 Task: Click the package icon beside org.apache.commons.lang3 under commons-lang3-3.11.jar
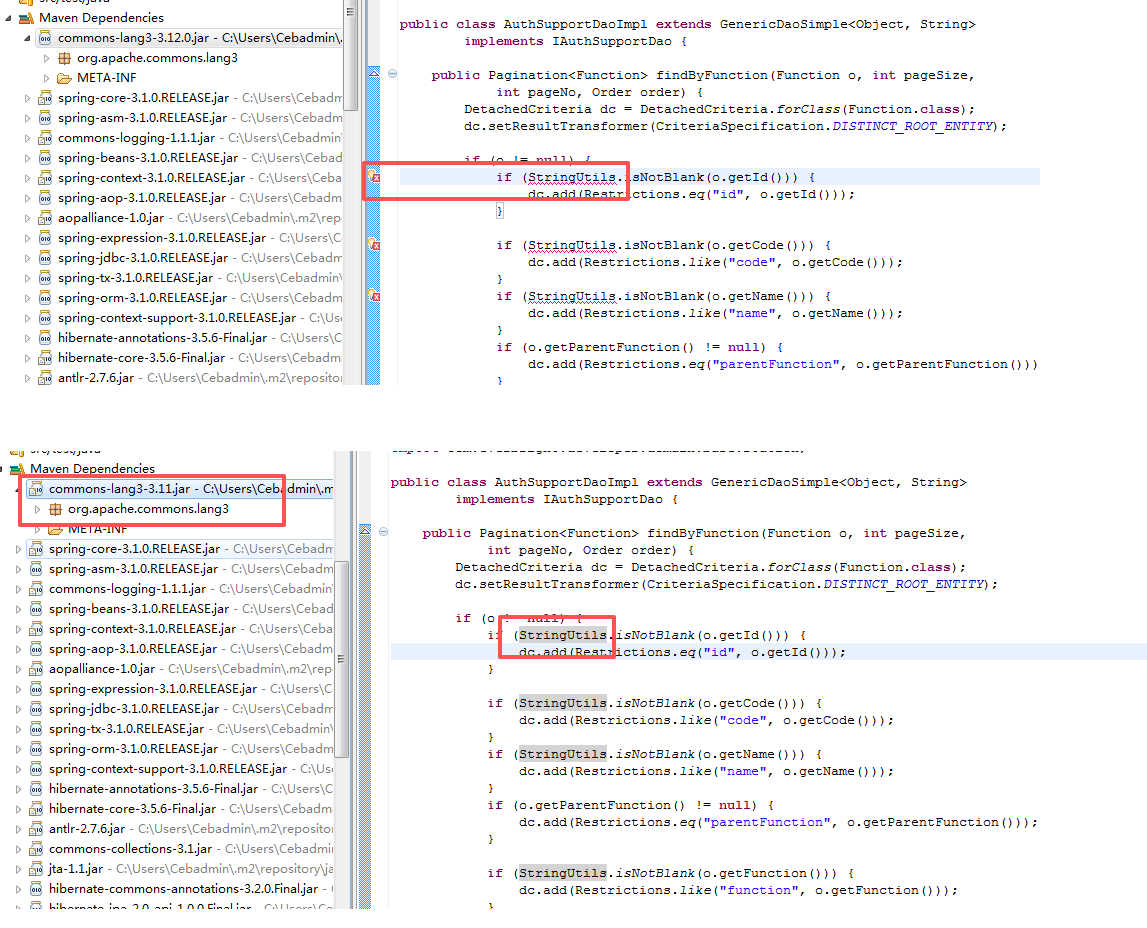click(x=55, y=509)
